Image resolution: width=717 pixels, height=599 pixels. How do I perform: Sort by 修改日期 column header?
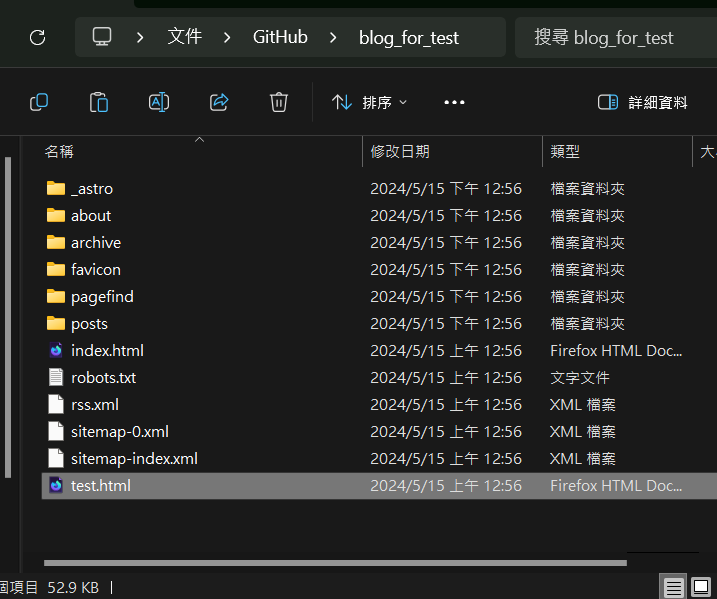coord(400,151)
